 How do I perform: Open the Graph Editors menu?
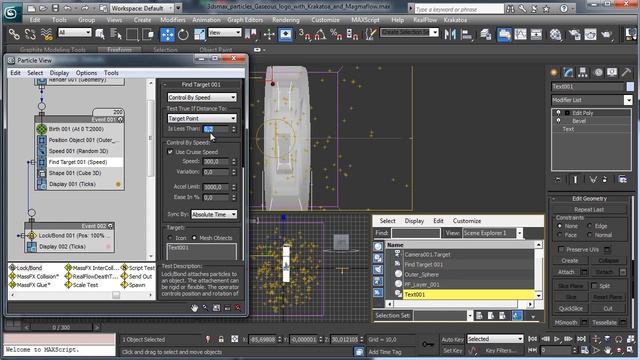click(x=245, y=20)
